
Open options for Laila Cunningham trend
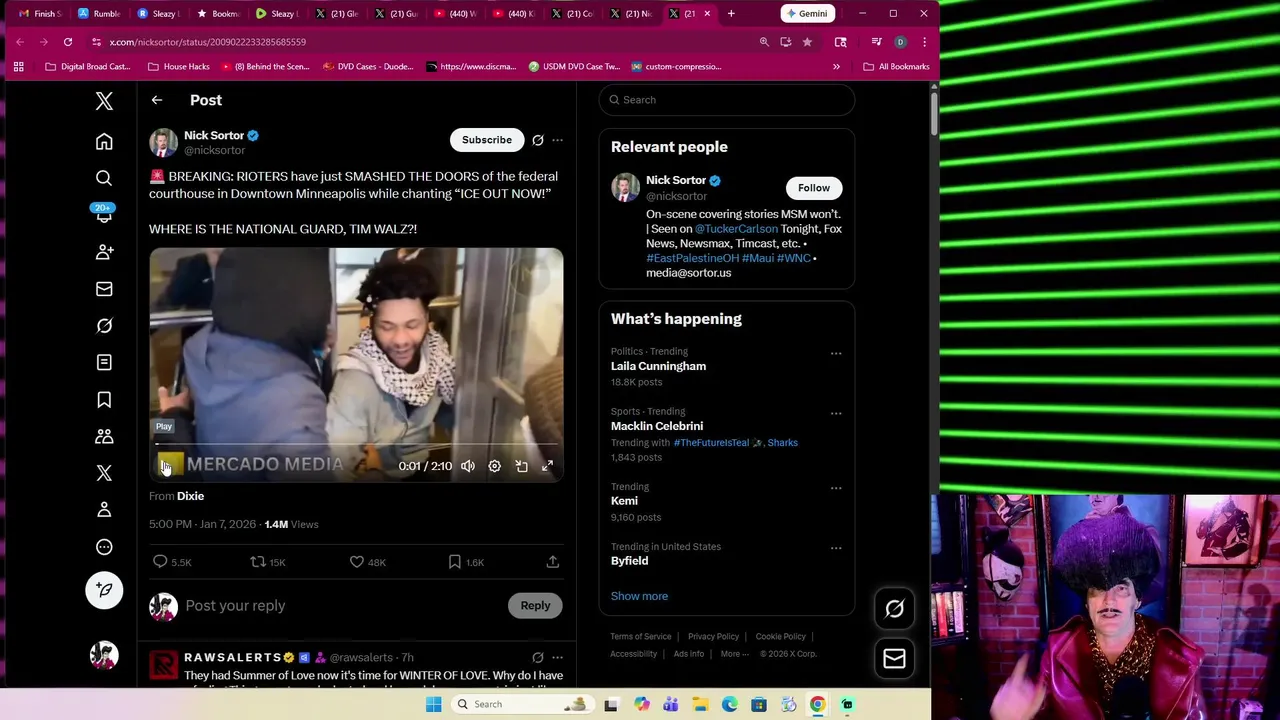pyautogui.click(x=836, y=353)
